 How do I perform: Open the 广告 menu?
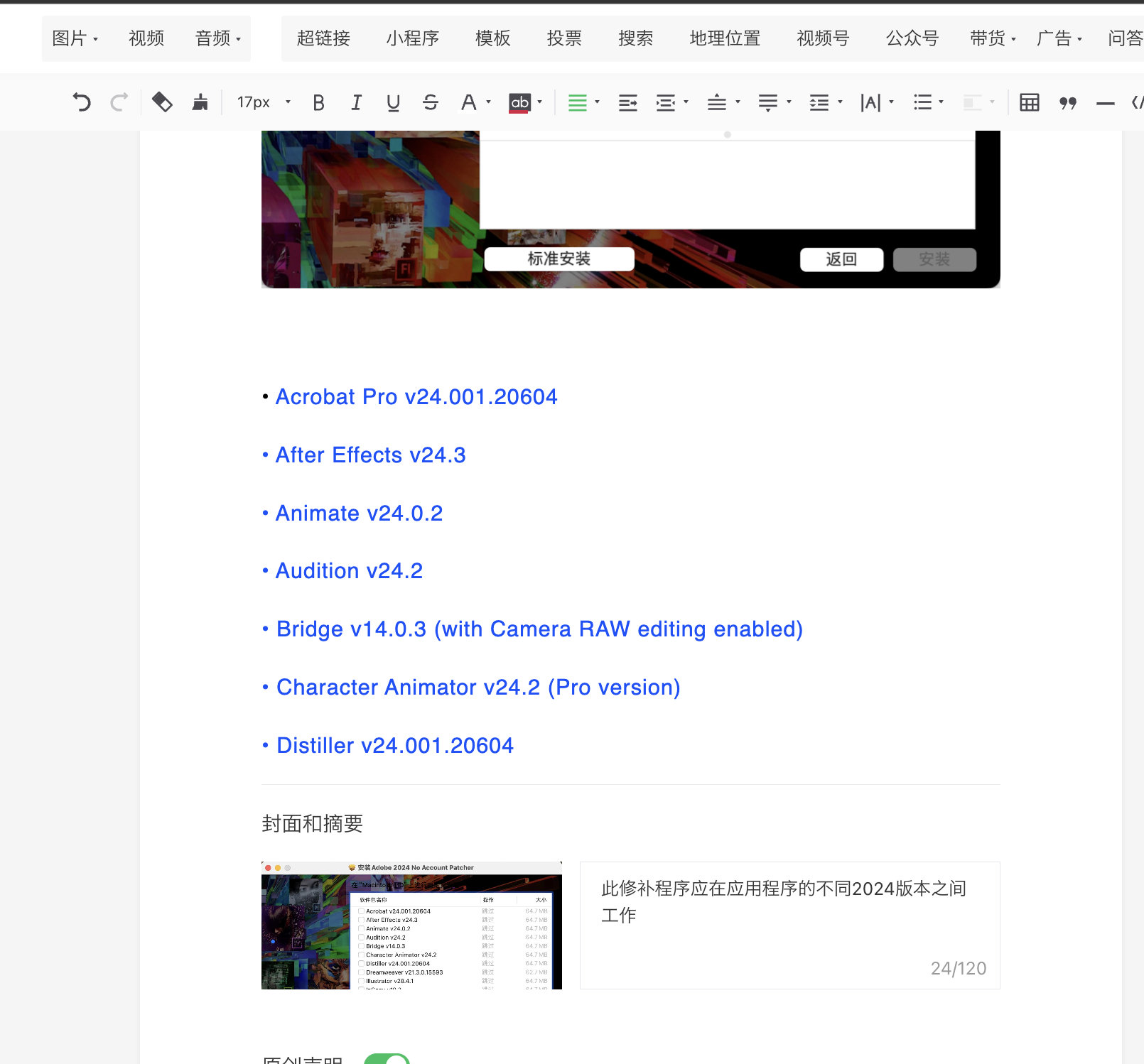click(1059, 38)
